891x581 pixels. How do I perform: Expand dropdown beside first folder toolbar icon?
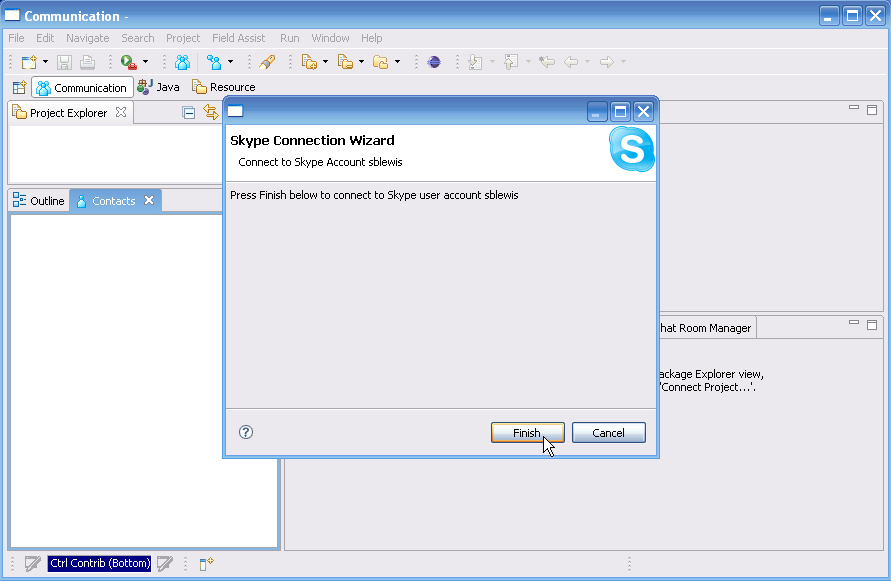[326, 62]
